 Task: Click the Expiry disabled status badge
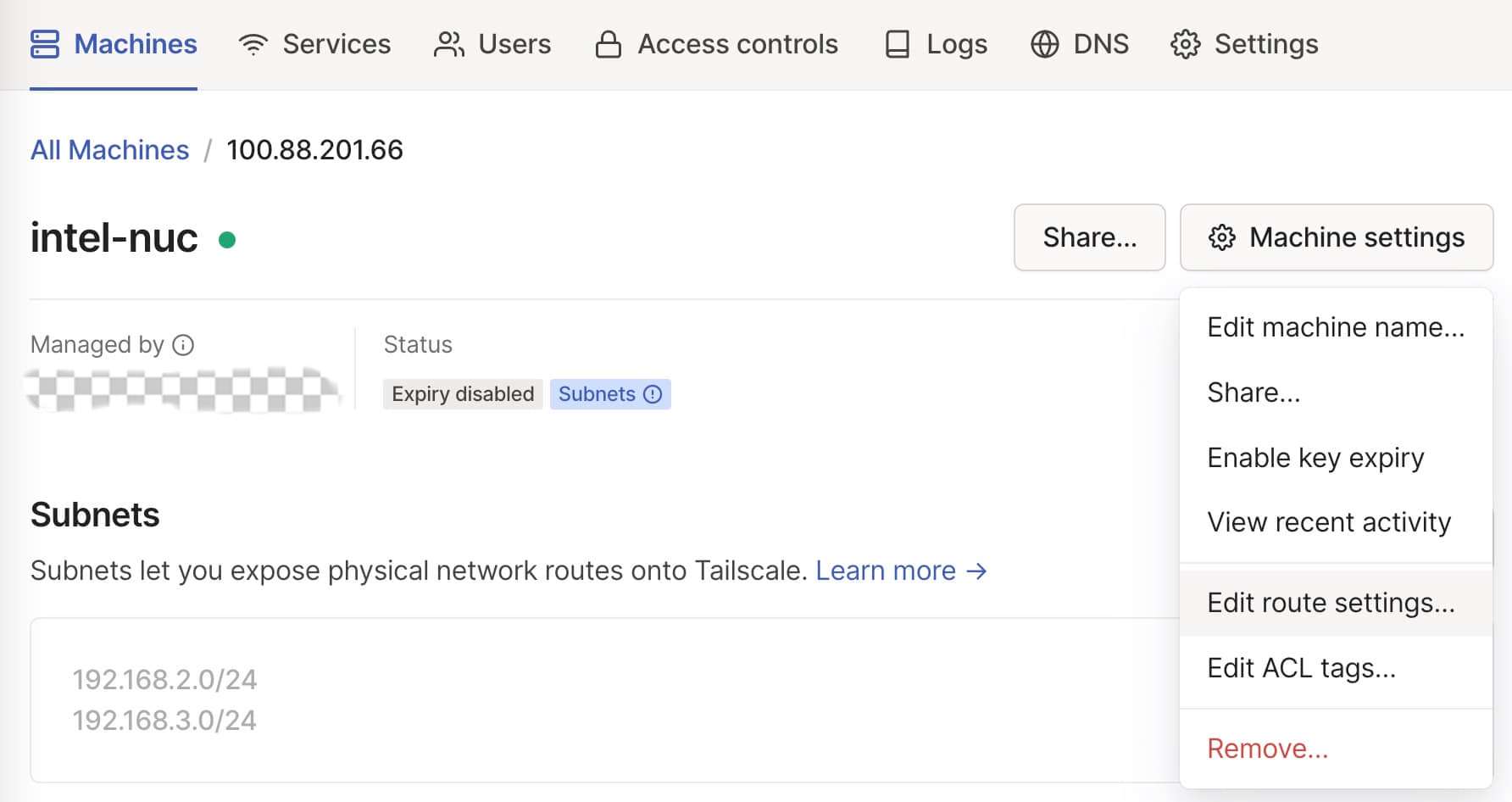click(x=463, y=394)
